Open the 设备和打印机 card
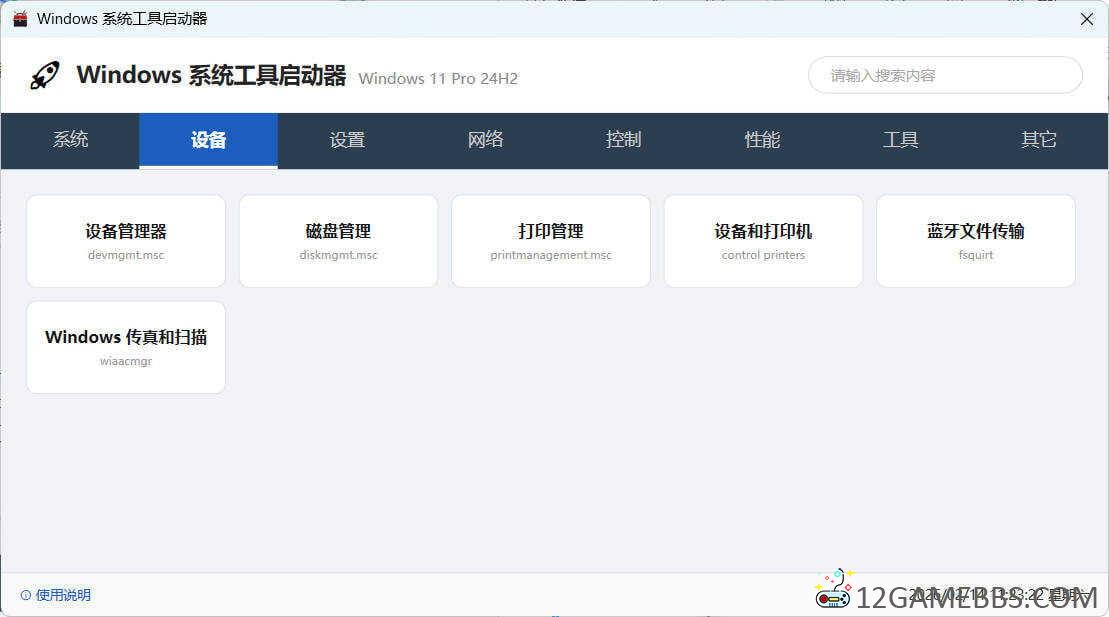The height and width of the screenshot is (617, 1109). click(763, 241)
